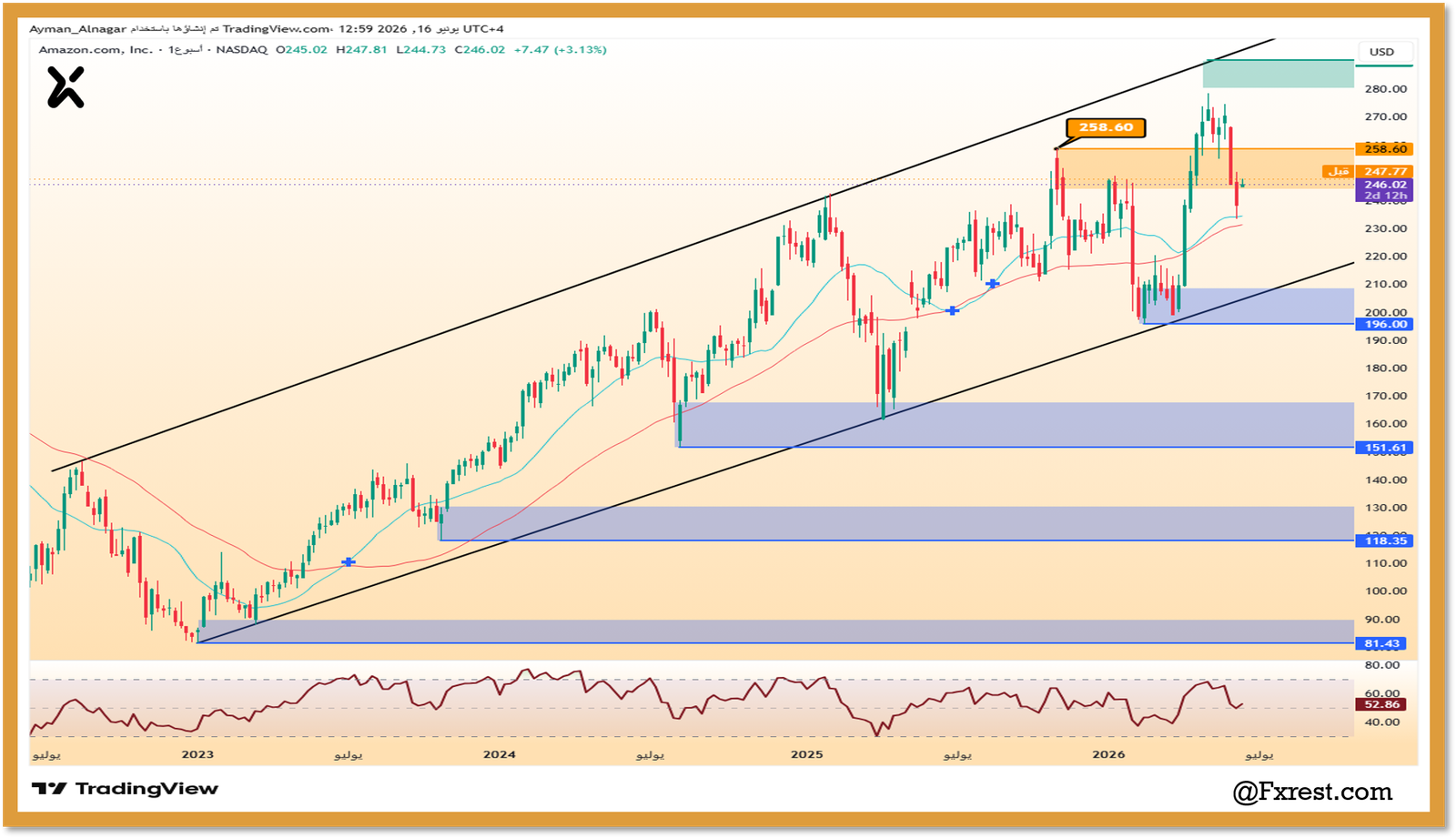
Task: Click the 280.00 price axis value
Action: [x=1385, y=89]
